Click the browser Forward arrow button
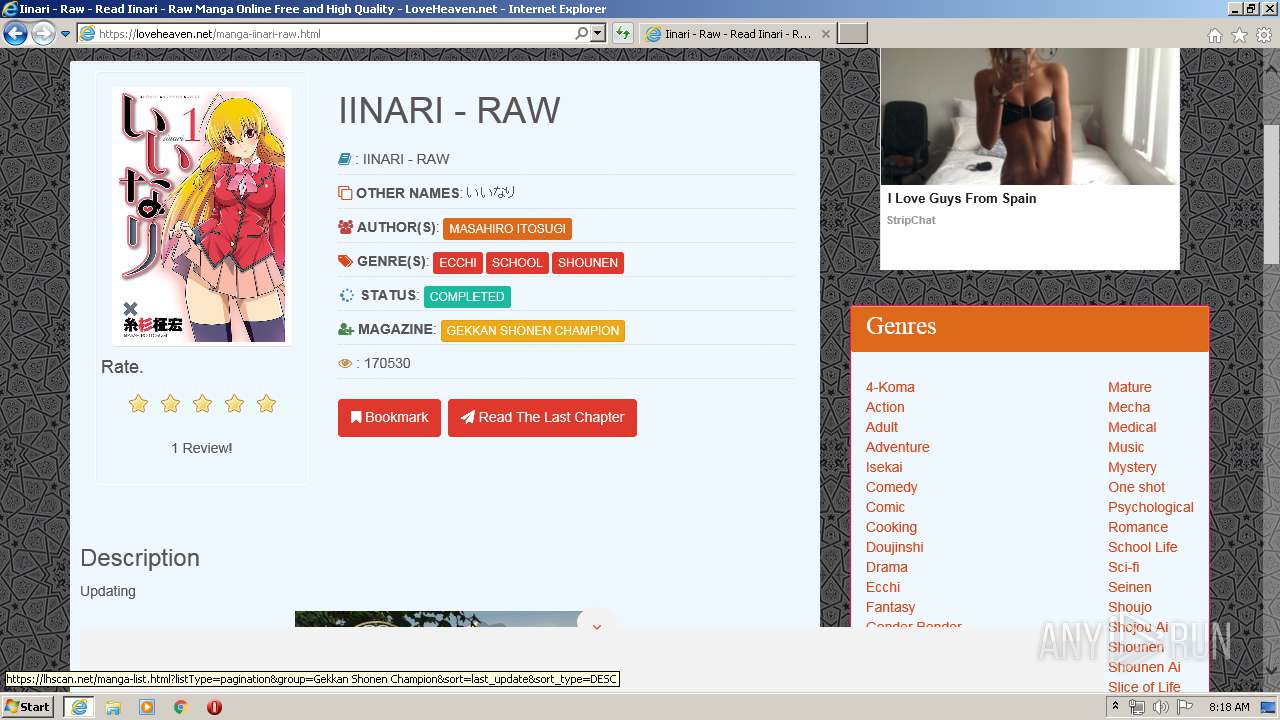 (x=43, y=33)
